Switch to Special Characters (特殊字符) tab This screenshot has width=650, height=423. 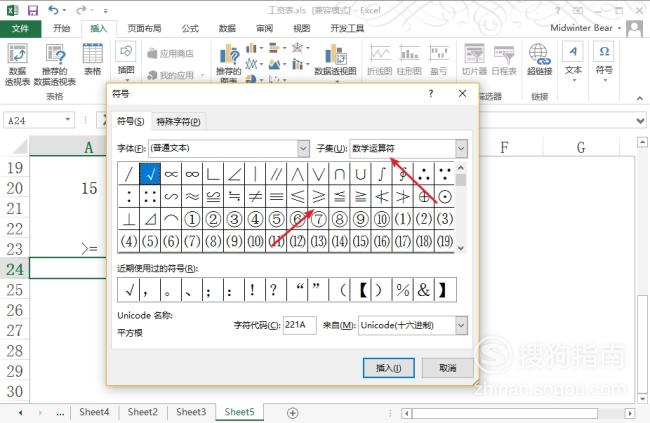pos(178,122)
